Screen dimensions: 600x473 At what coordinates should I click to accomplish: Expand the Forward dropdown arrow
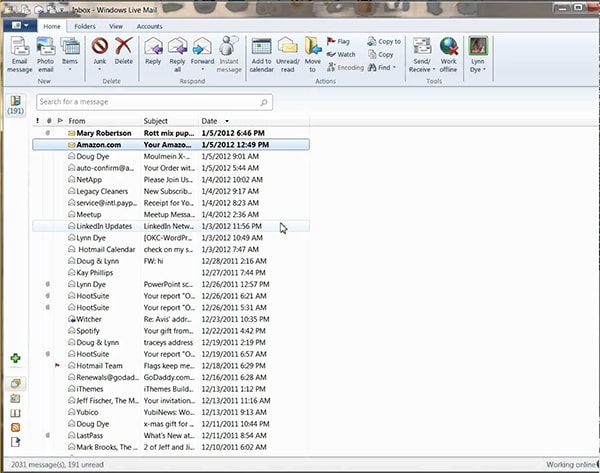(202, 69)
